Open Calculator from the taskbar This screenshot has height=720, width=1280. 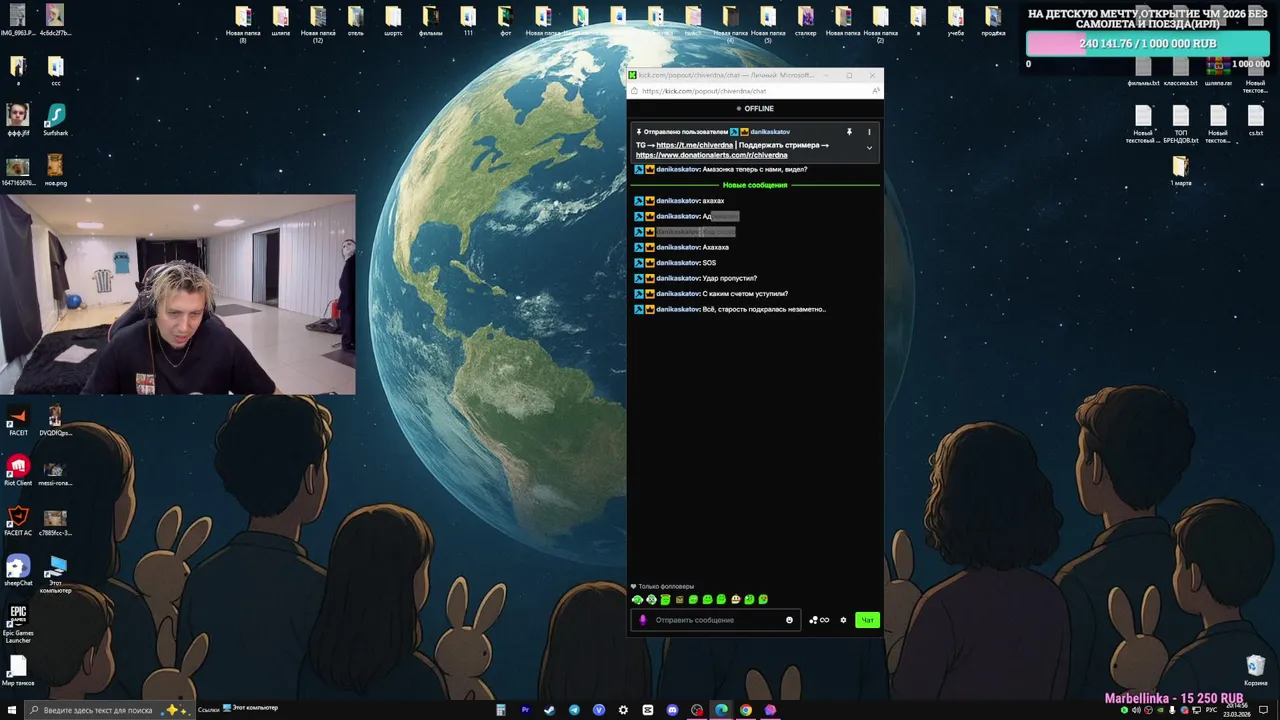501,710
